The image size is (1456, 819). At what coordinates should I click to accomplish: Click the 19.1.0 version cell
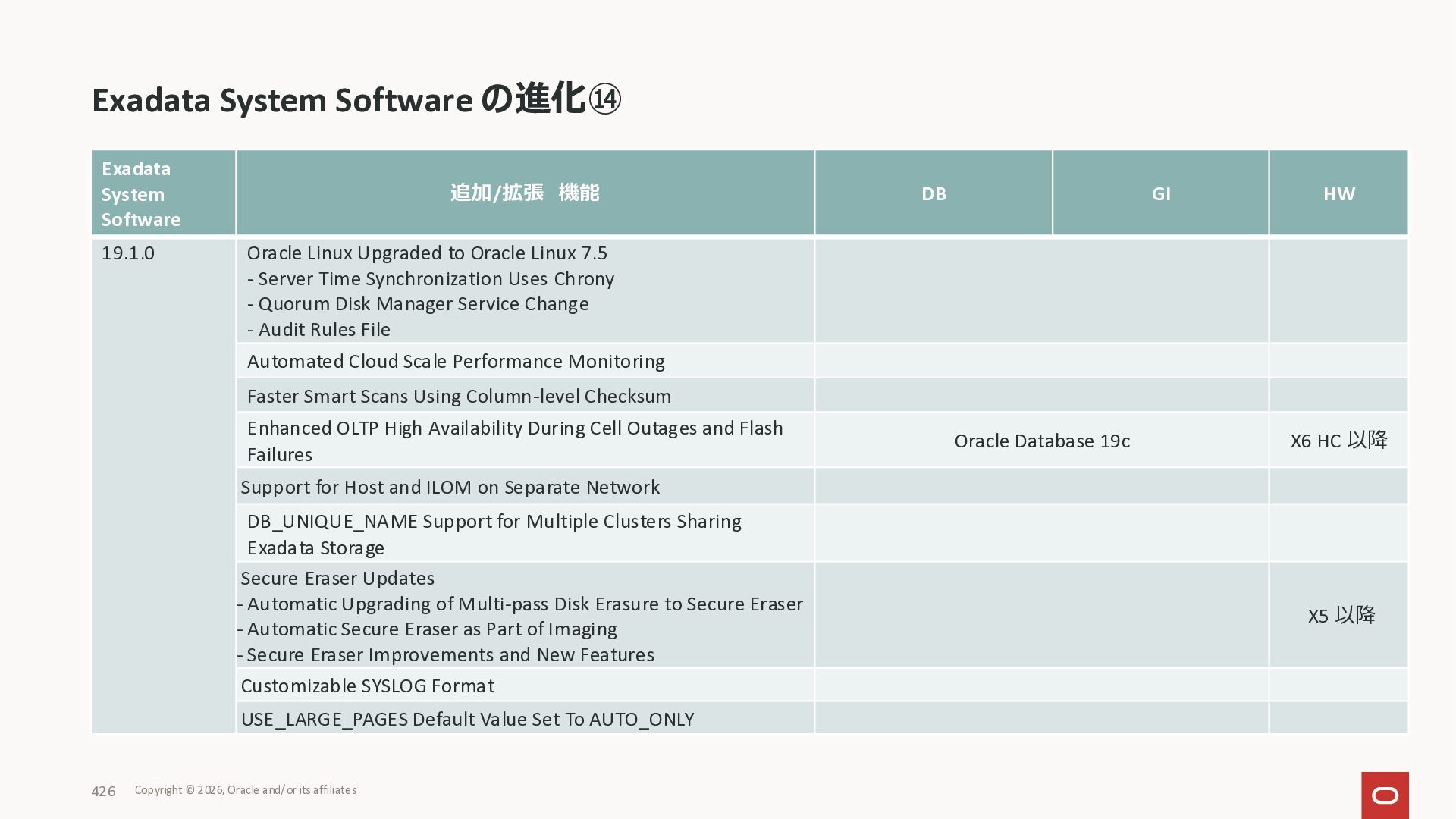point(128,253)
